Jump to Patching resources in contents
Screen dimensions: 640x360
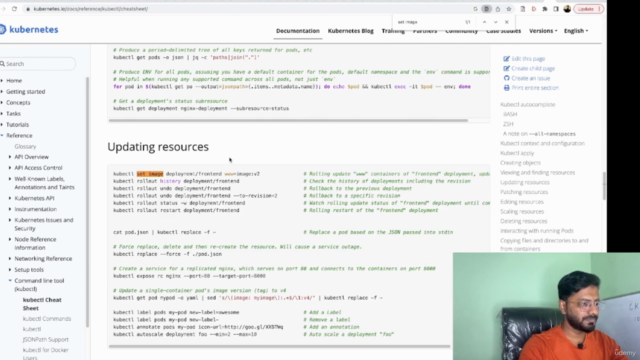point(524,192)
